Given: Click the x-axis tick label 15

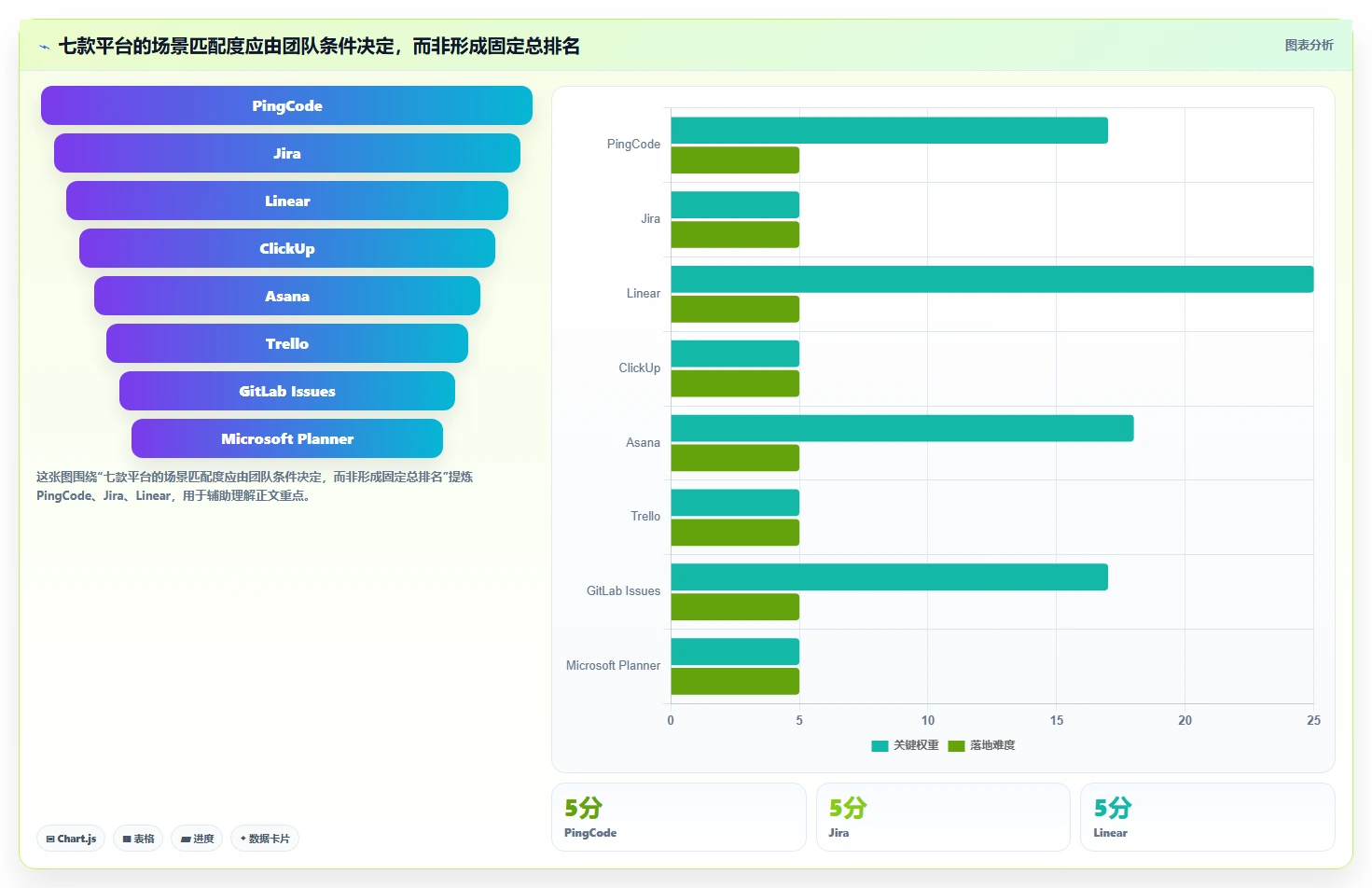Looking at the screenshot, I should click(1057, 720).
